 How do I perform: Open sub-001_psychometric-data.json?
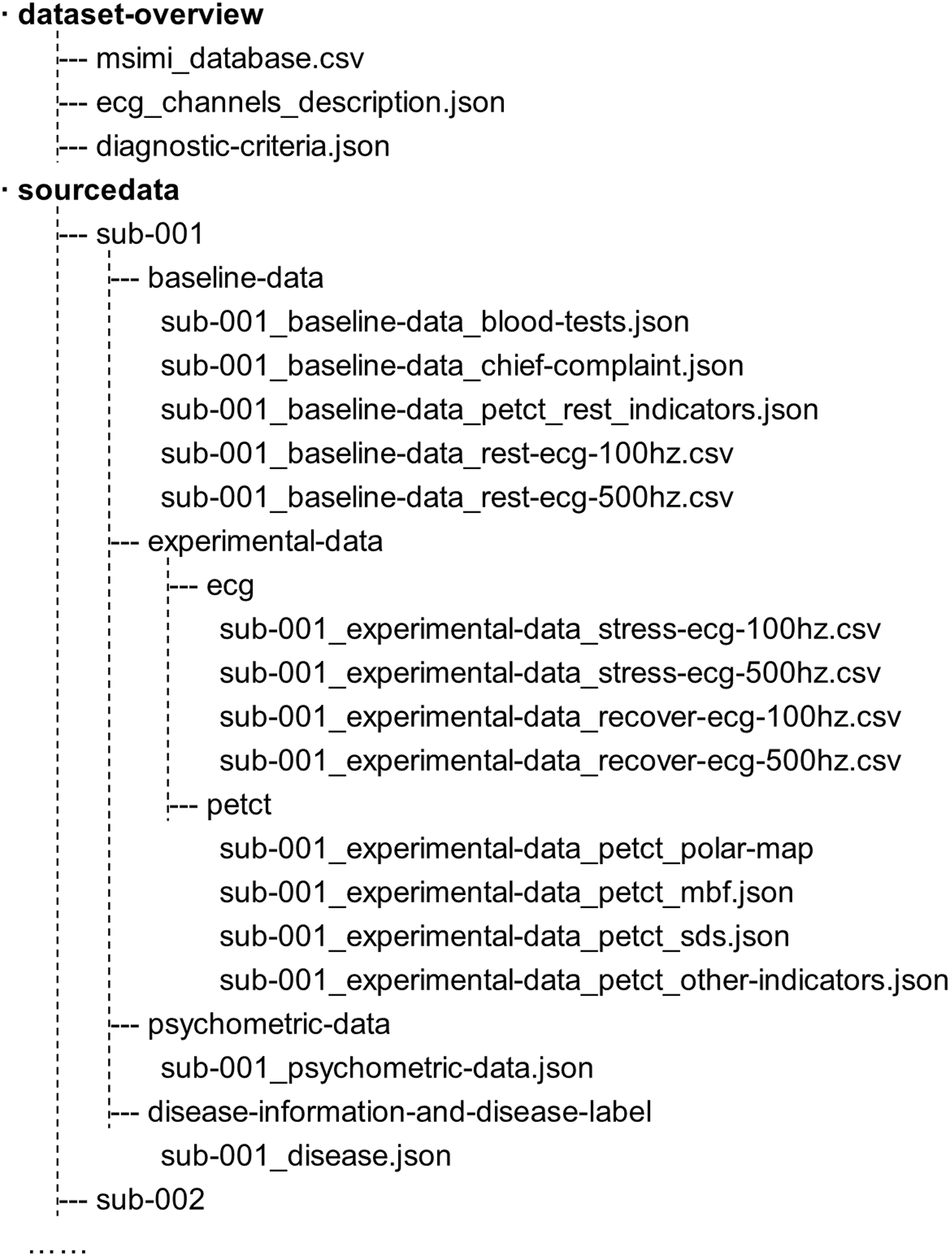377,1068
